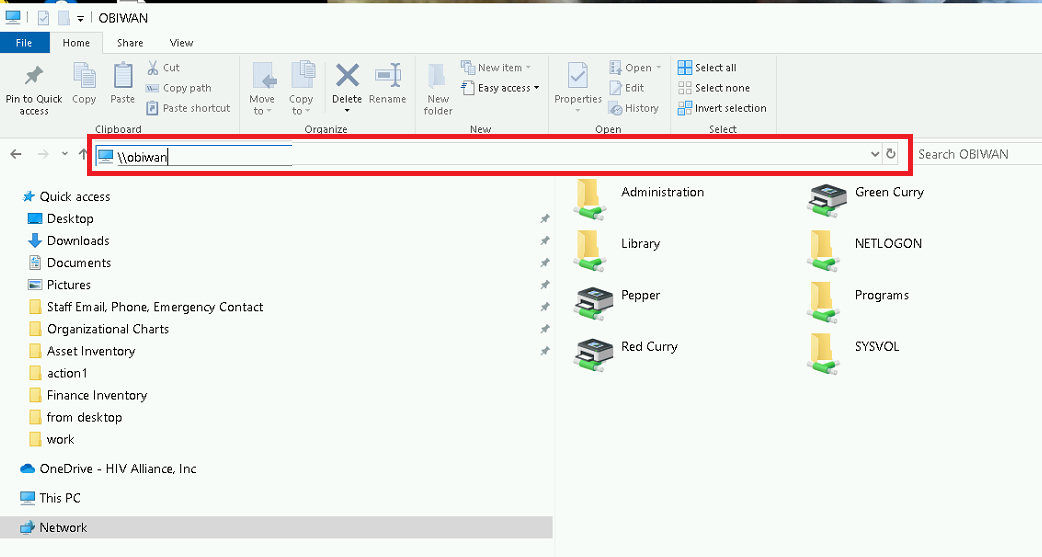Open Asset Inventory folder
Image resolution: width=1042 pixels, height=557 pixels.
pyautogui.click(x=83, y=350)
